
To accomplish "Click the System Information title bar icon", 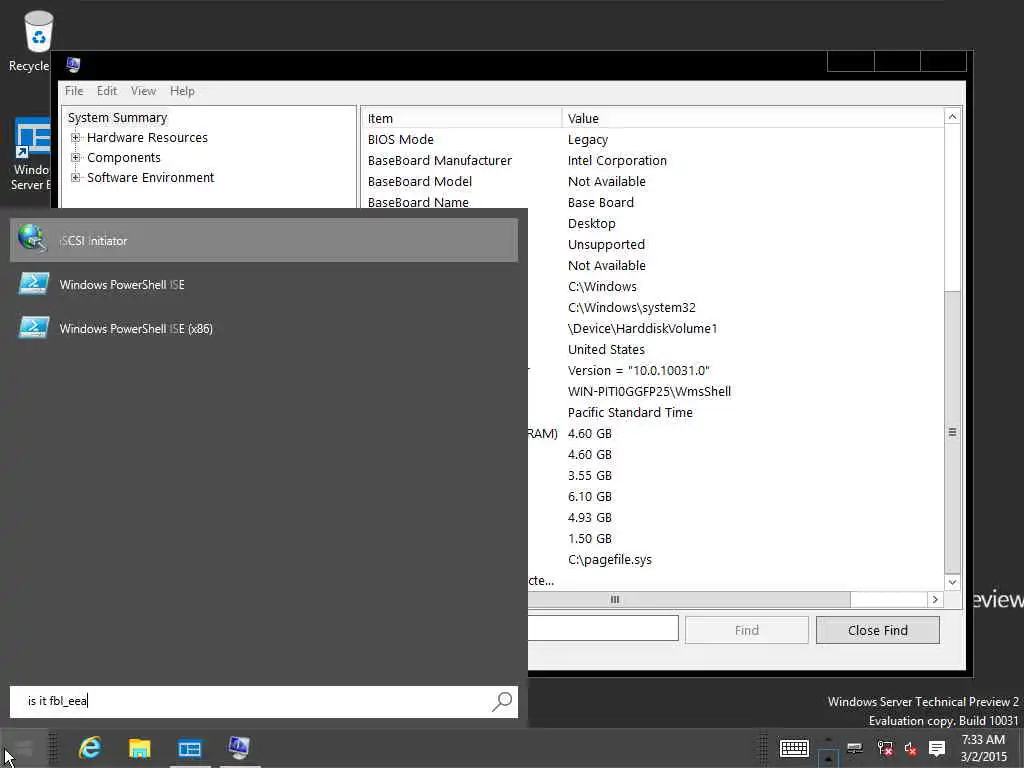I will [x=73, y=65].
